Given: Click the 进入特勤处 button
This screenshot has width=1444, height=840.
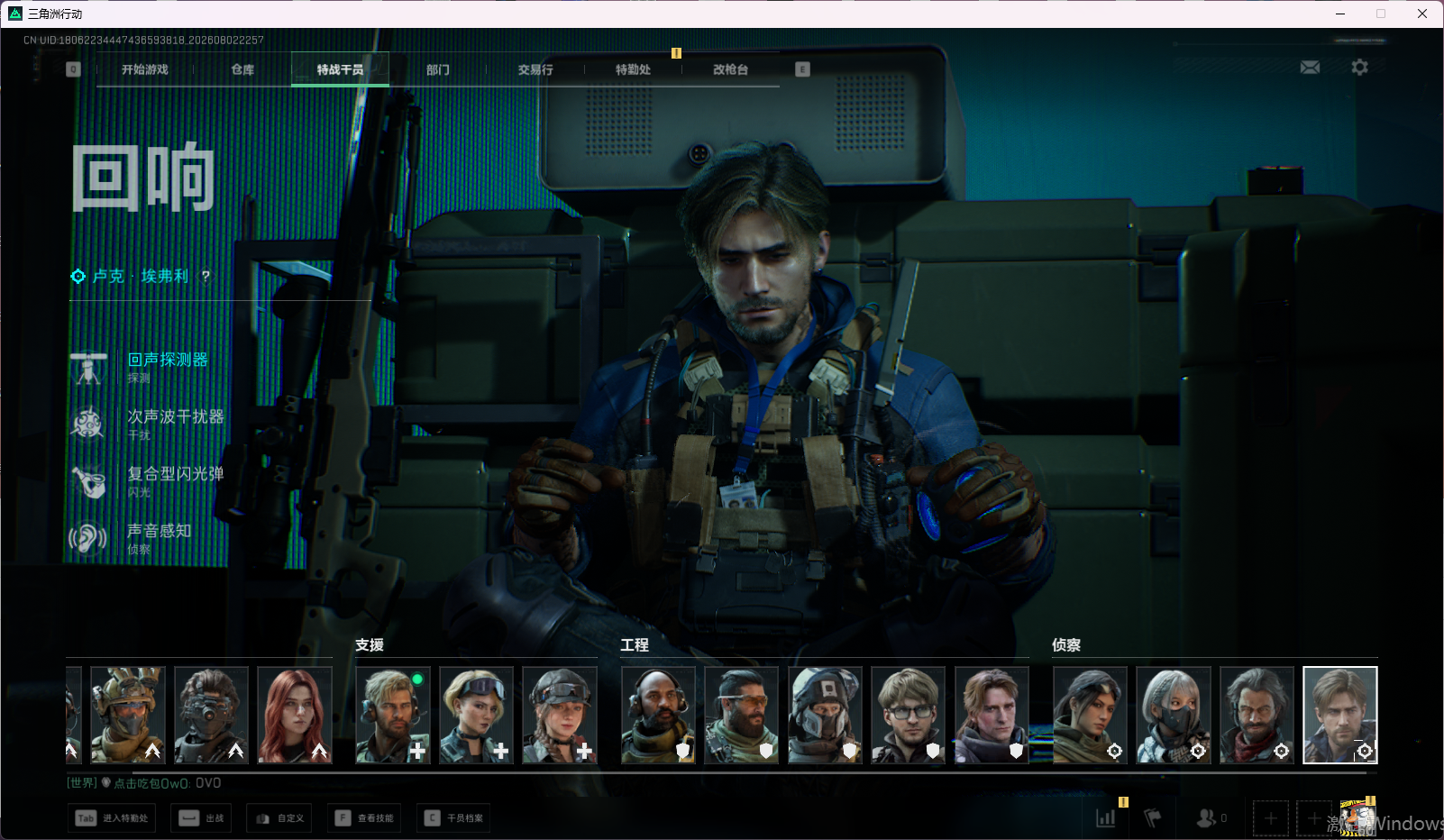Looking at the screenshot, I should (112, 818).
